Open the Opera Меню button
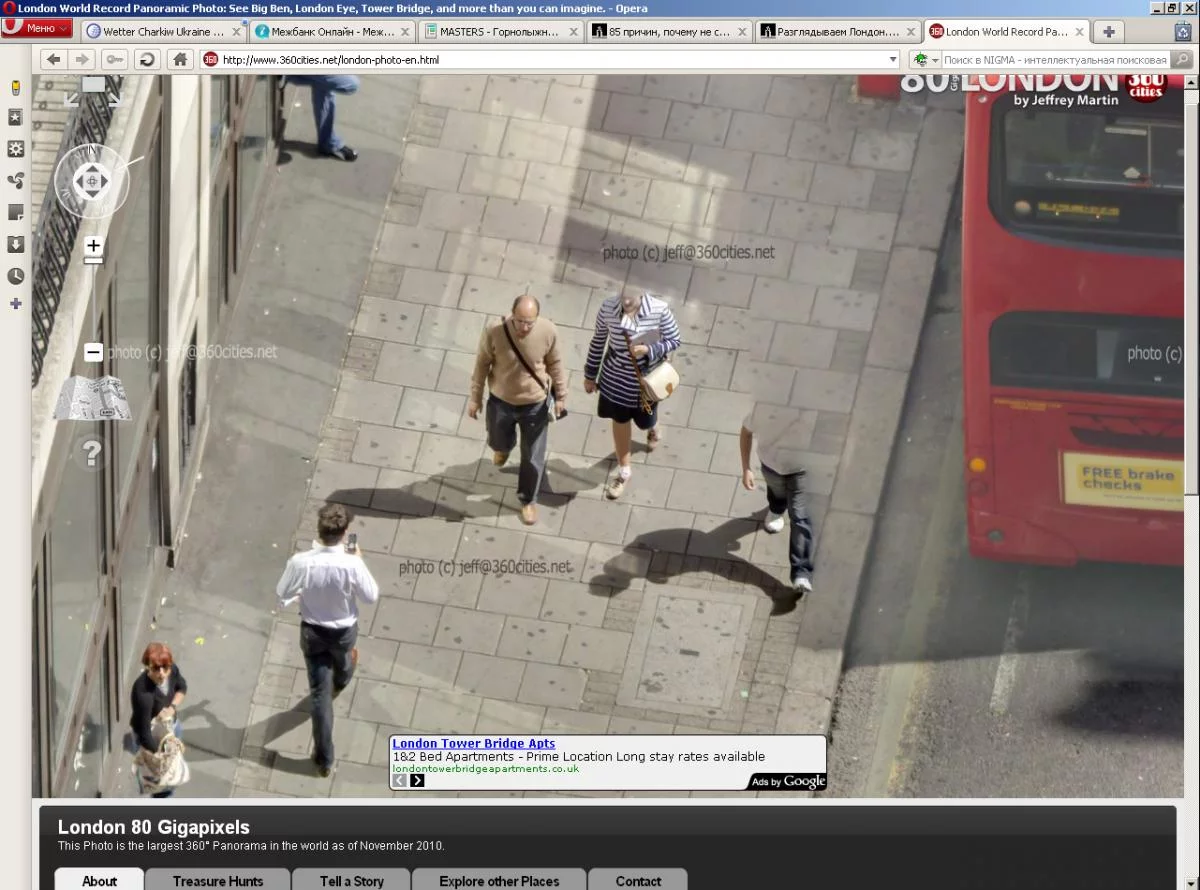 click(37, 29)
